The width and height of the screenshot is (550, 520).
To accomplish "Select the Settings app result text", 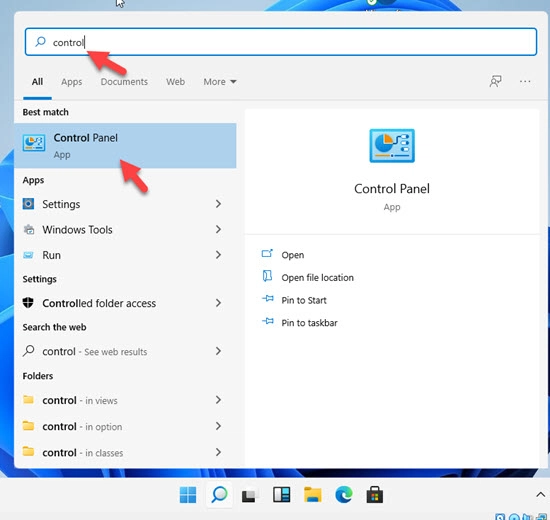I will (x=61, y=204).
